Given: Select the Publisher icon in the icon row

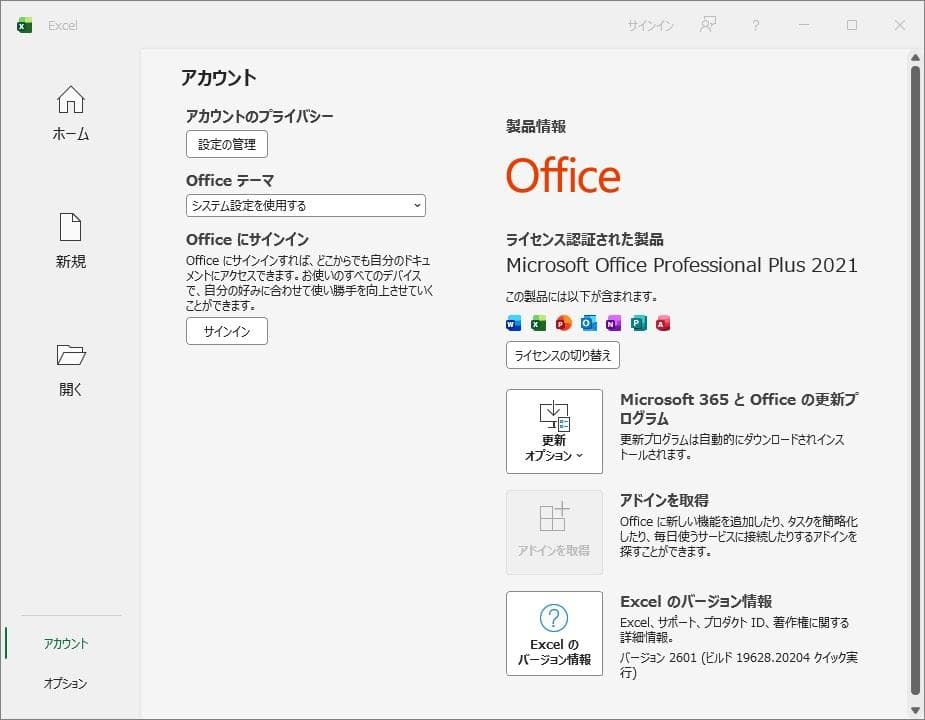Looking at the screenshot, I should 638,323.
